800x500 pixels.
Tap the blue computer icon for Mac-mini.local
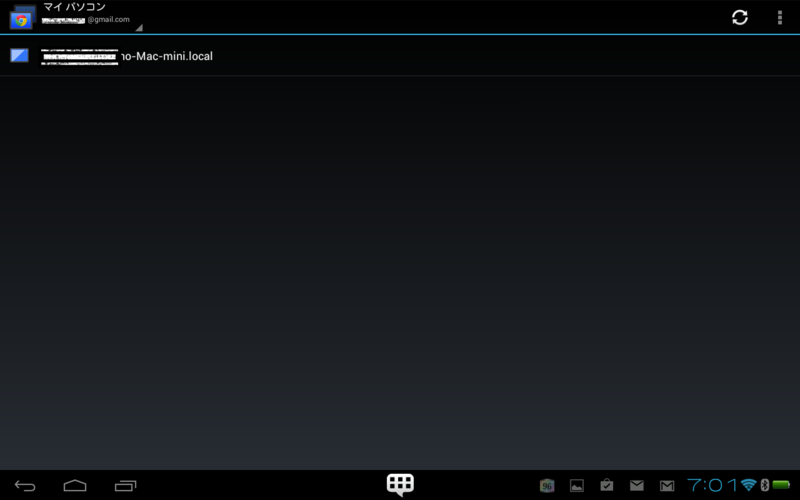(x=19, y=55)
